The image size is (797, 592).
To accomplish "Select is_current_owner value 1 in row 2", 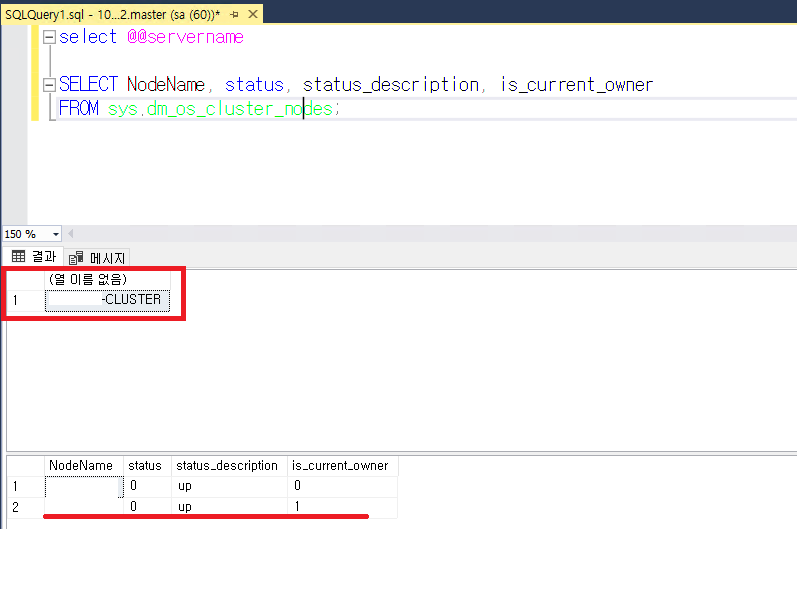I will click(343, 507).
